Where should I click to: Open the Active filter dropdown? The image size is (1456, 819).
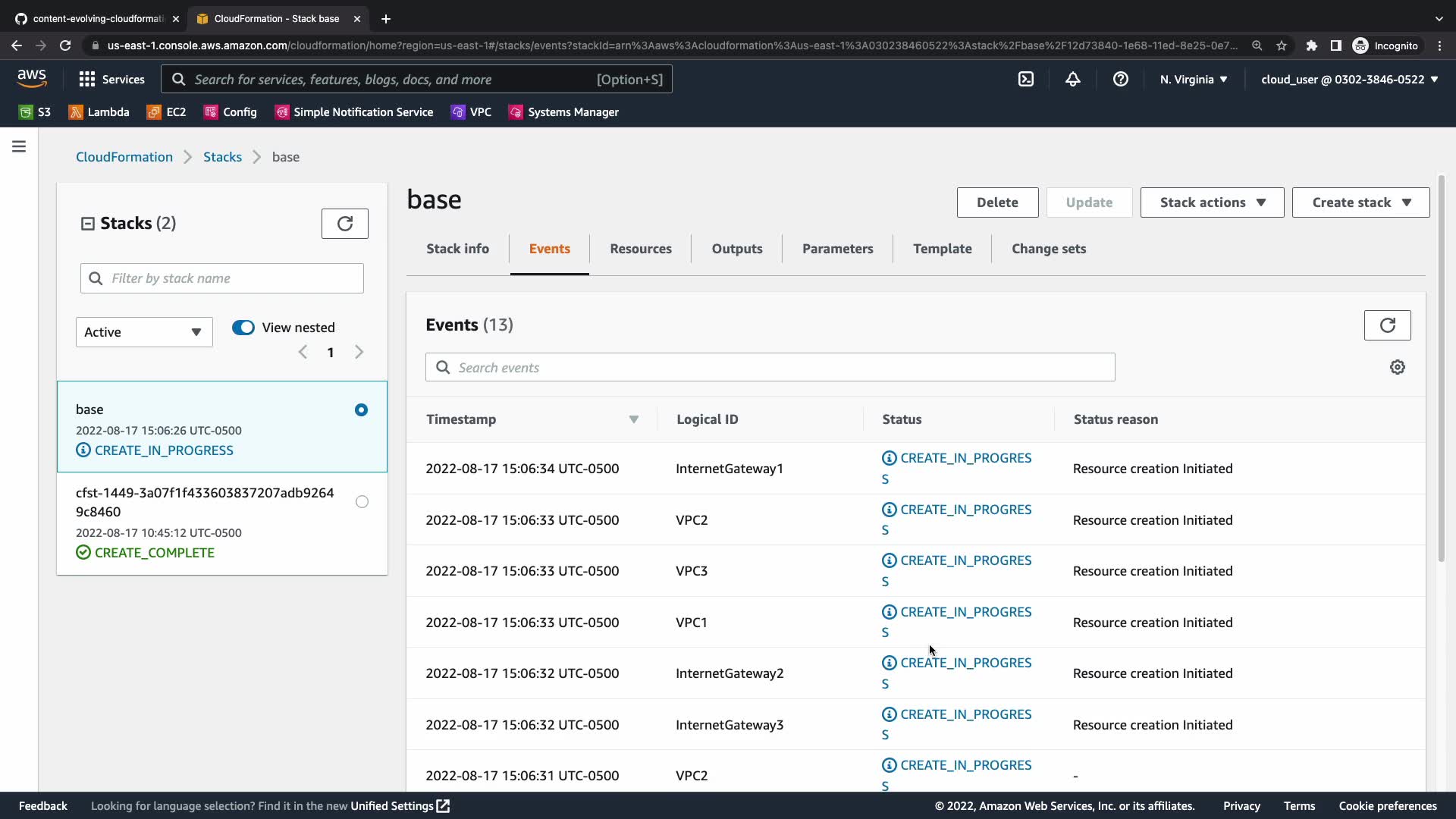point(144,332)
